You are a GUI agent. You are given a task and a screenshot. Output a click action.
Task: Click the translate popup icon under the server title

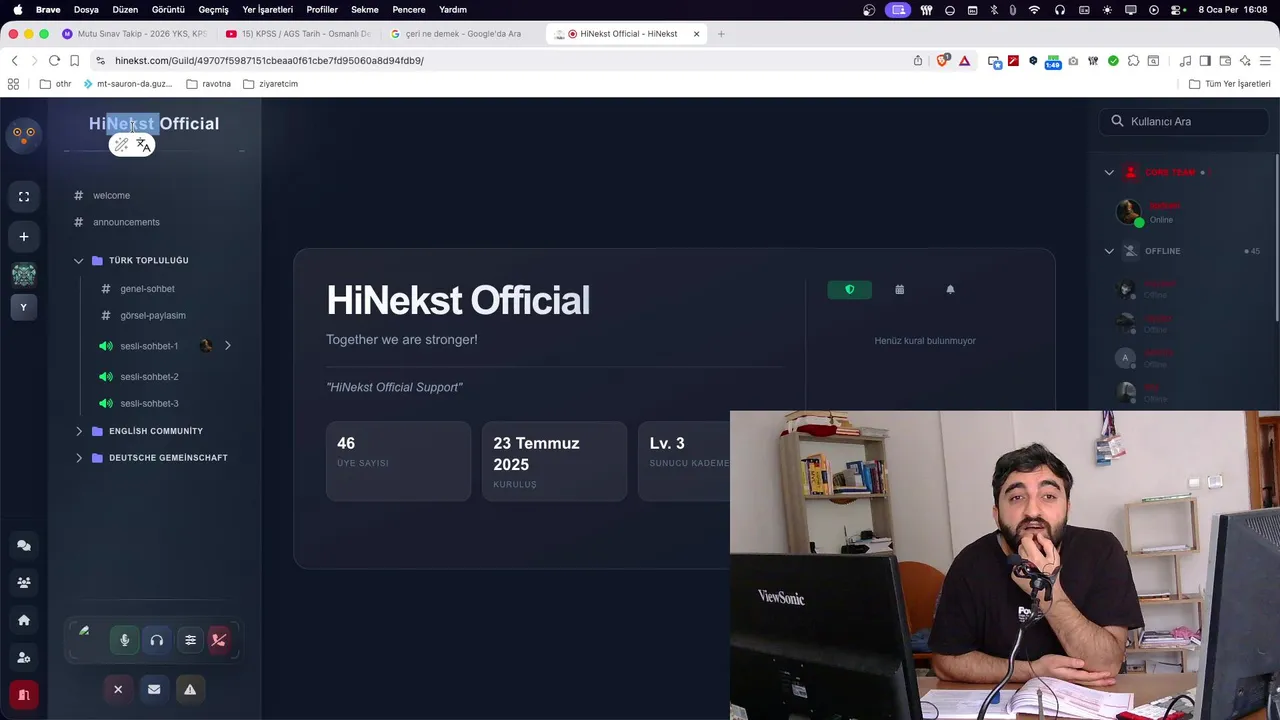click(143, 145)
